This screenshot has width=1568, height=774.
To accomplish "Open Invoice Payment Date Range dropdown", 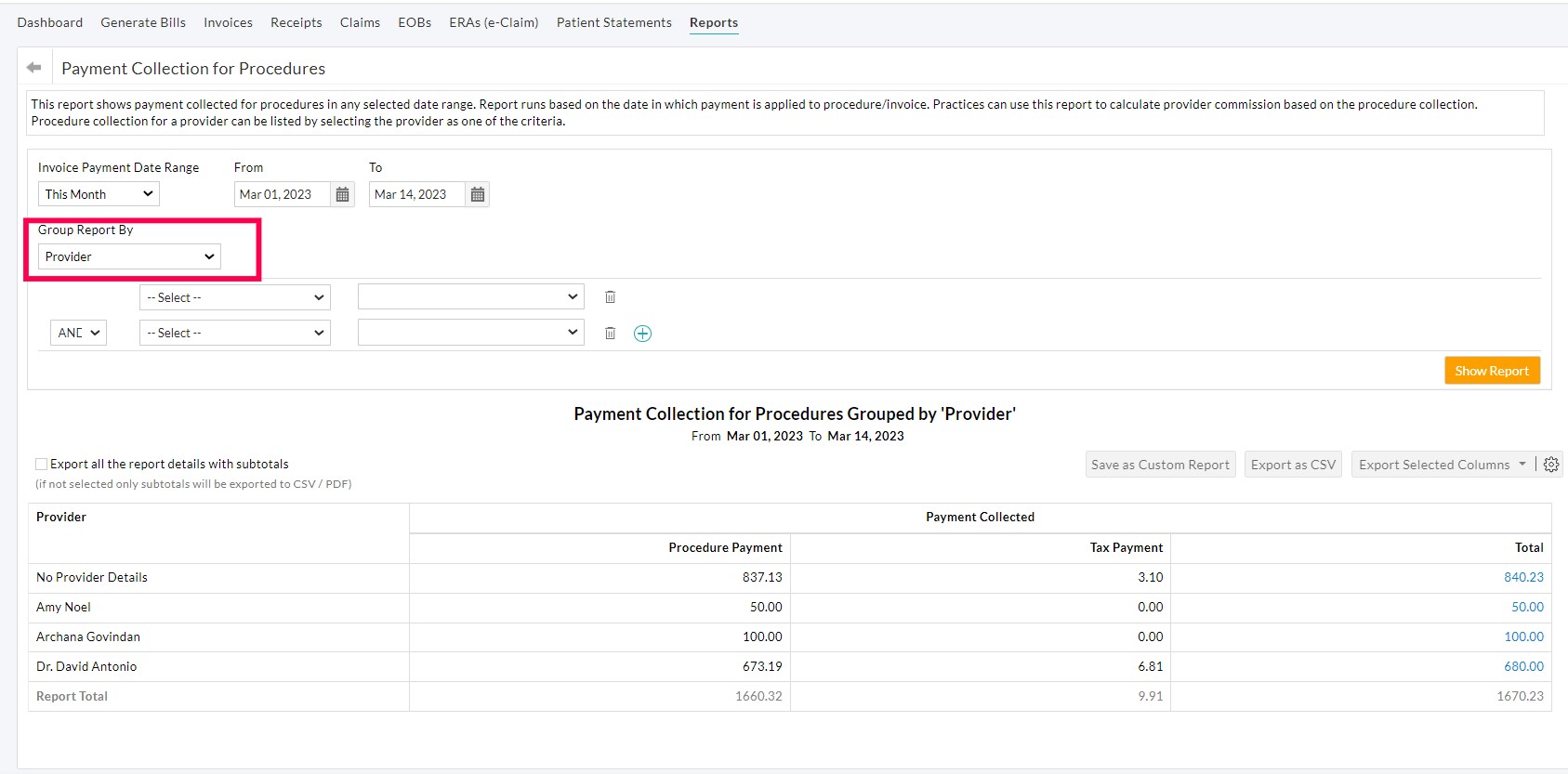I will 99,194.
